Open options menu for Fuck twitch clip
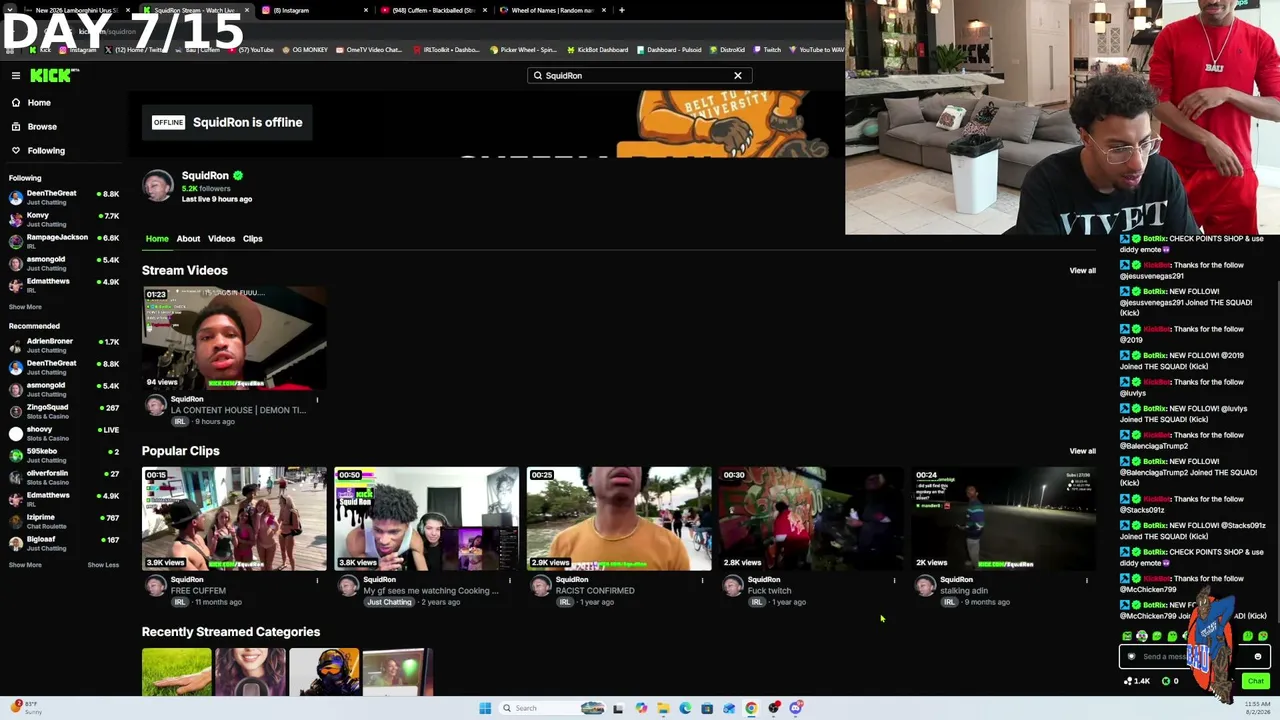The width and height of the screenshot is (1280, 720). coord(894,580)
